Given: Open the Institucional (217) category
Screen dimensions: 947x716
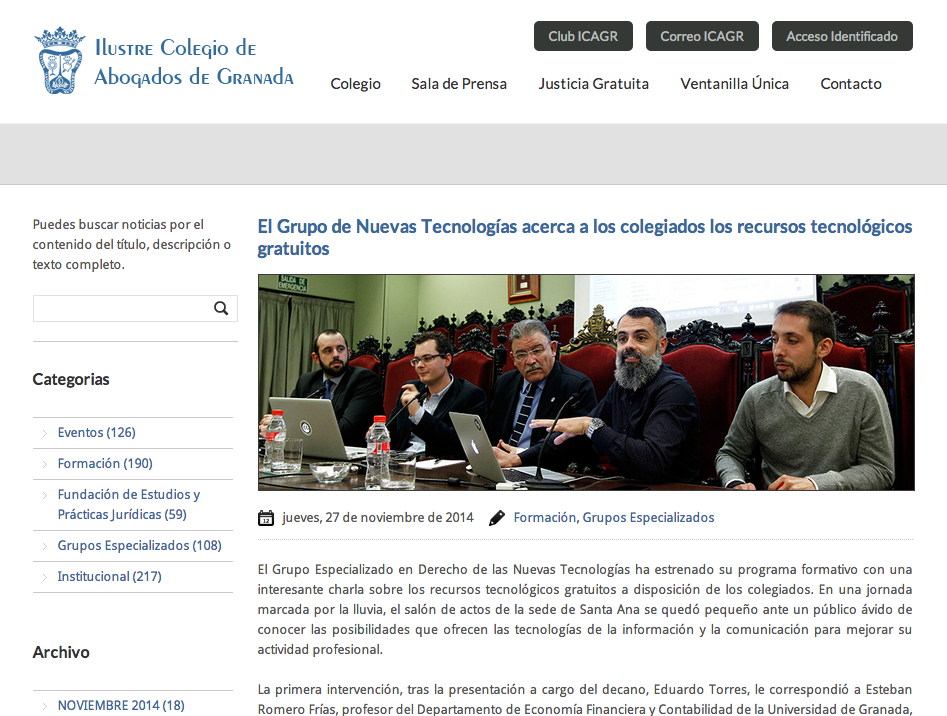Looking at the screenshot, I should pyautogui.click(x=109, y=577).
